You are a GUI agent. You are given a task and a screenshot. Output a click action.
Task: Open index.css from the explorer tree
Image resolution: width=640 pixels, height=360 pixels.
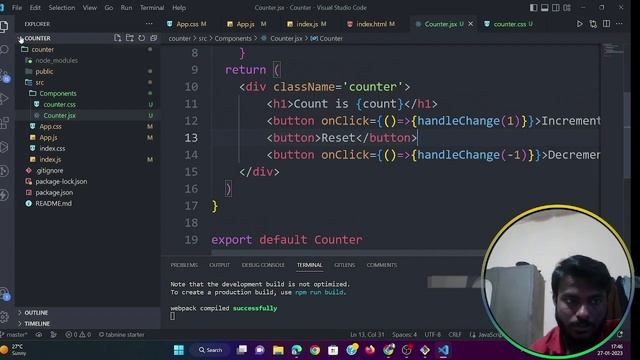click(52, 149)
